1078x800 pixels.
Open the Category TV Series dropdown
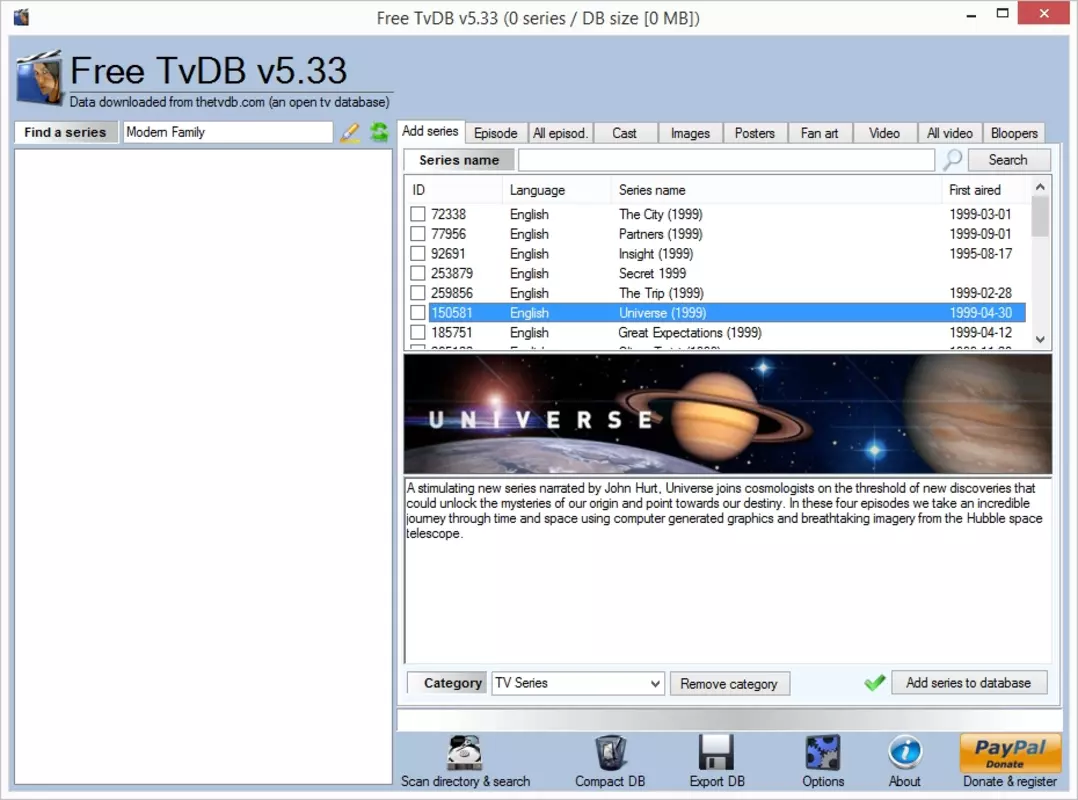[x=578, y=683]
